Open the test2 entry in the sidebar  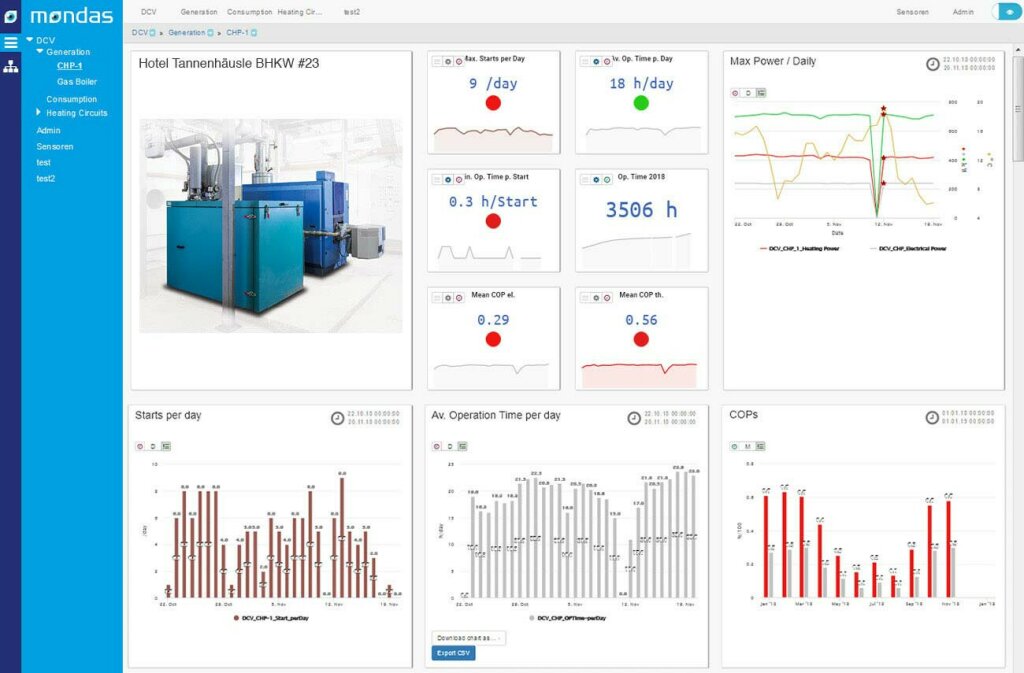(46, 178)
